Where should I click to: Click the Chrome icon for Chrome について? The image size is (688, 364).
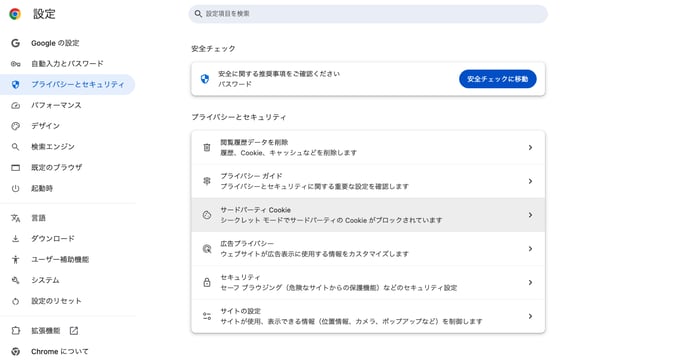click(15, 351)
